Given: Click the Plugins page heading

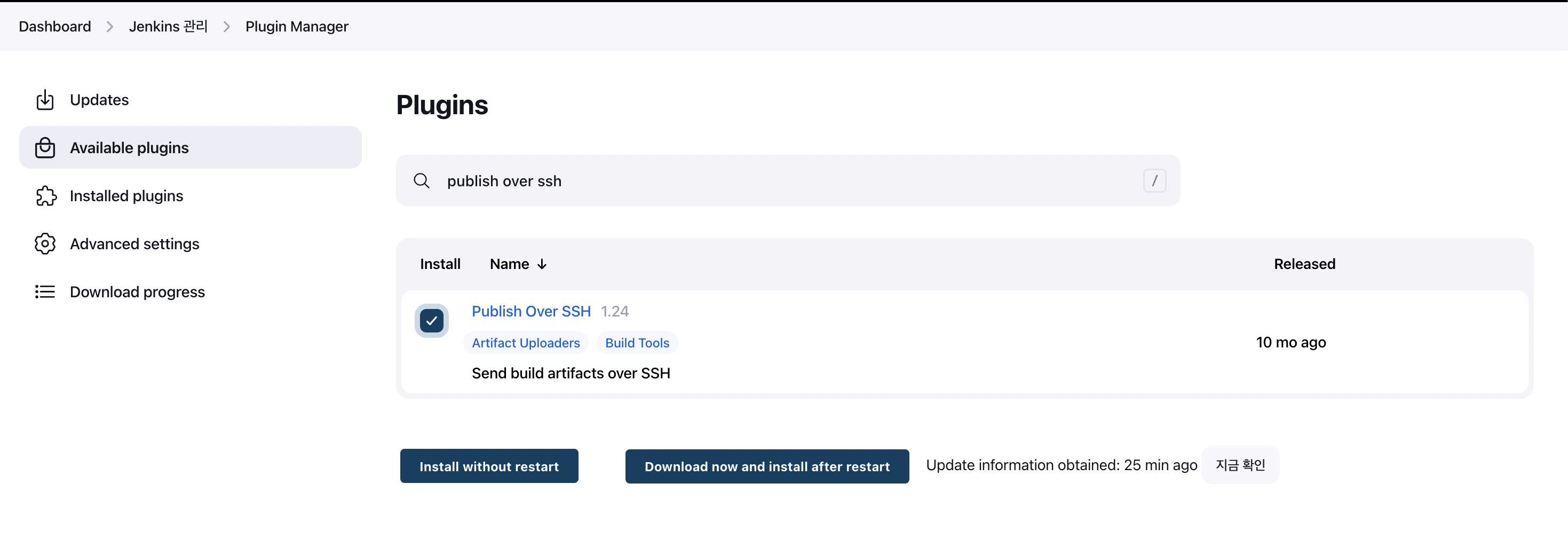Looking at the screenshot, I should click(442, 105).
